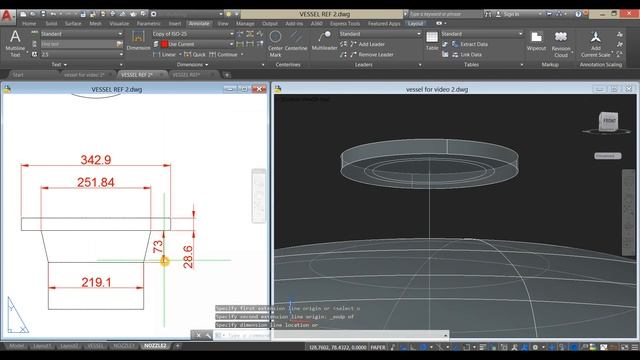The width and height of the screenshot is (640, 360).
Task: Select the Wipeout tool
Action: pyautogui.click(x=536, y=41)
